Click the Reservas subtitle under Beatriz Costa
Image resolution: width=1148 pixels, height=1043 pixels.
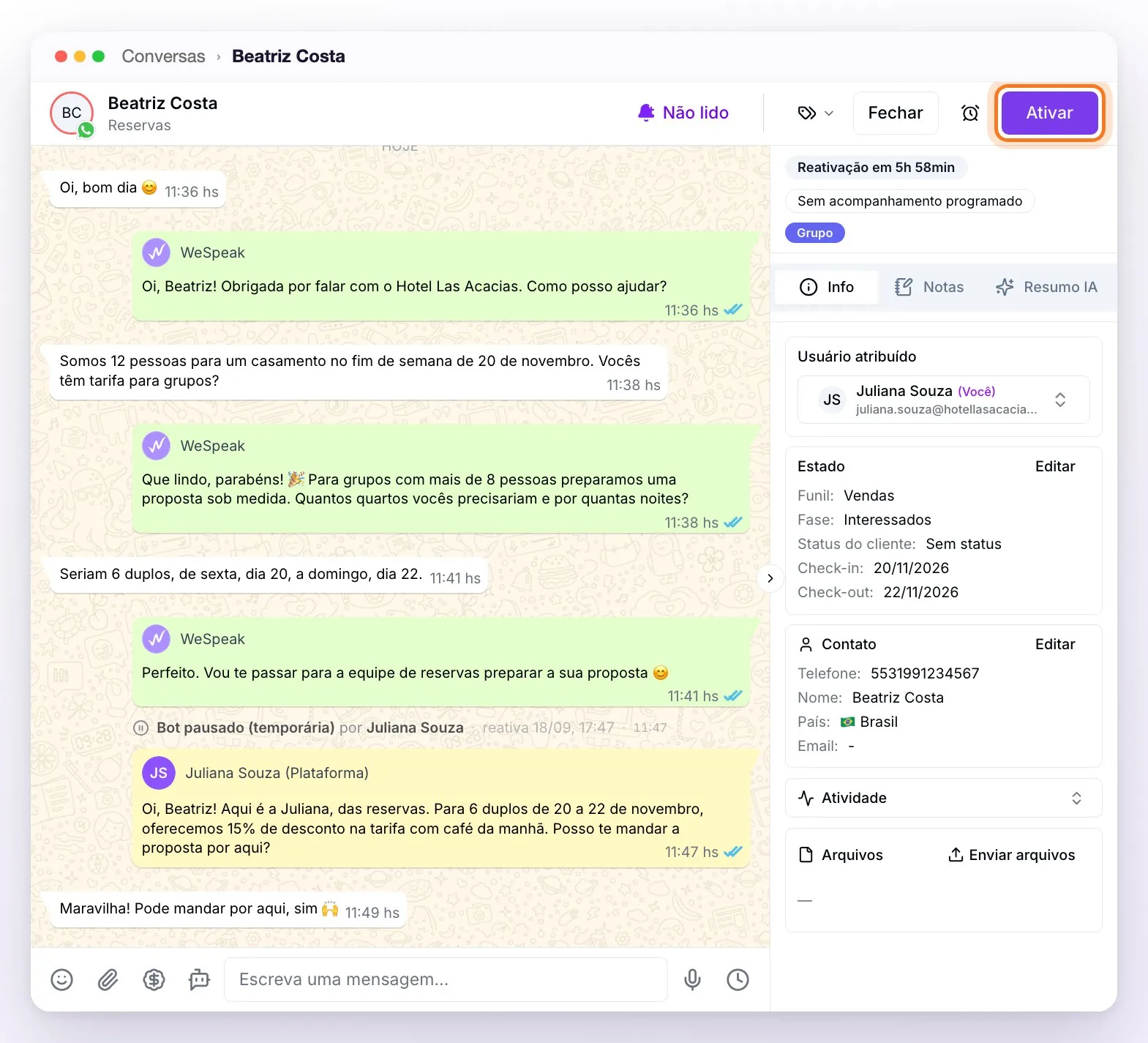tap(139, 125)
